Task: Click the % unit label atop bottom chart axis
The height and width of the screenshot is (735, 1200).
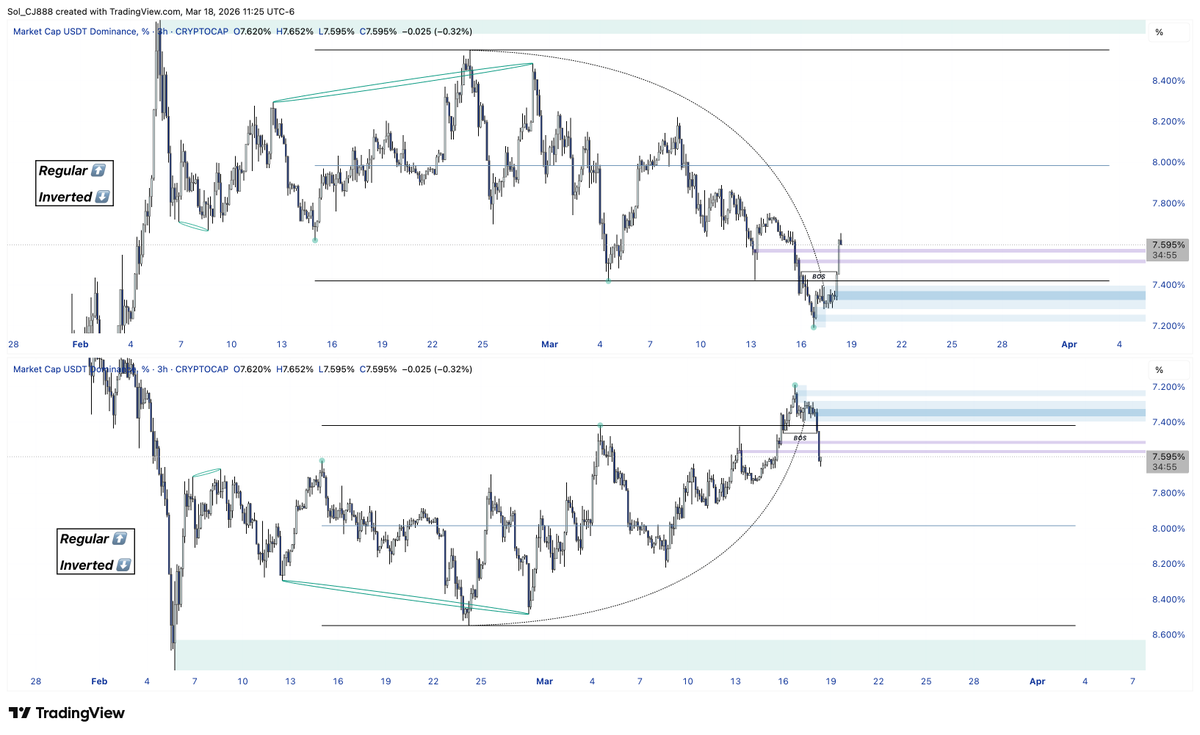Action: pos(1159,370)
